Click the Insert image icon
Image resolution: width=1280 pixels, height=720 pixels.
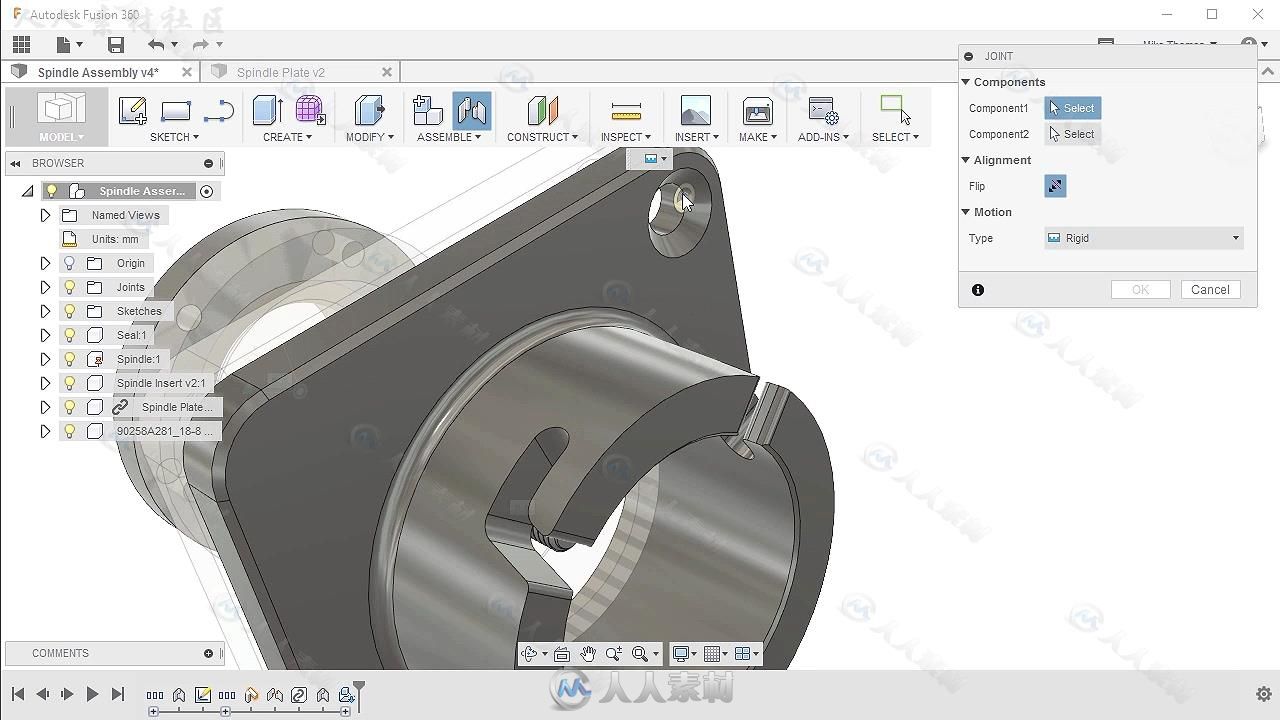(695, 110)
